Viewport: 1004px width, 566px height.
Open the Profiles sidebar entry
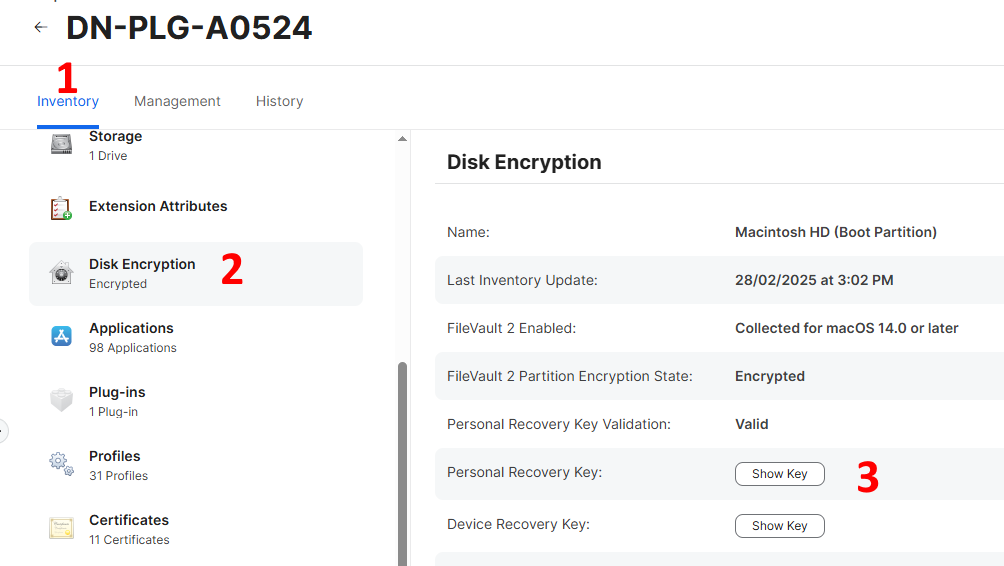point(115,465)
